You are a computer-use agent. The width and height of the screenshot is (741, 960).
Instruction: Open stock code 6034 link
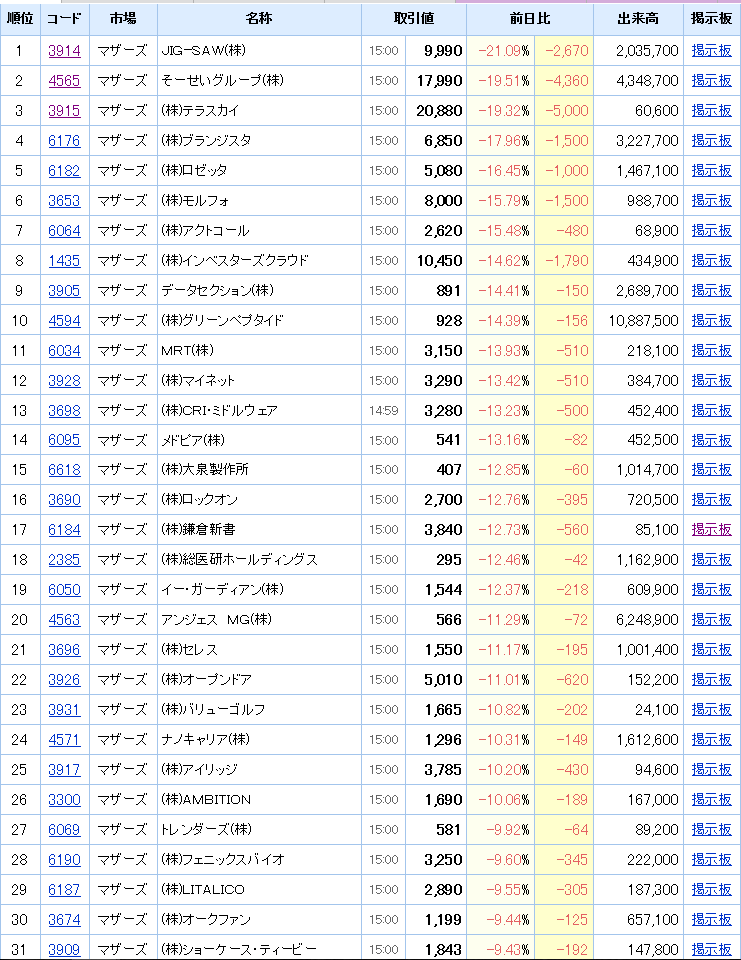pyautogui.click(x=64, y=351)
